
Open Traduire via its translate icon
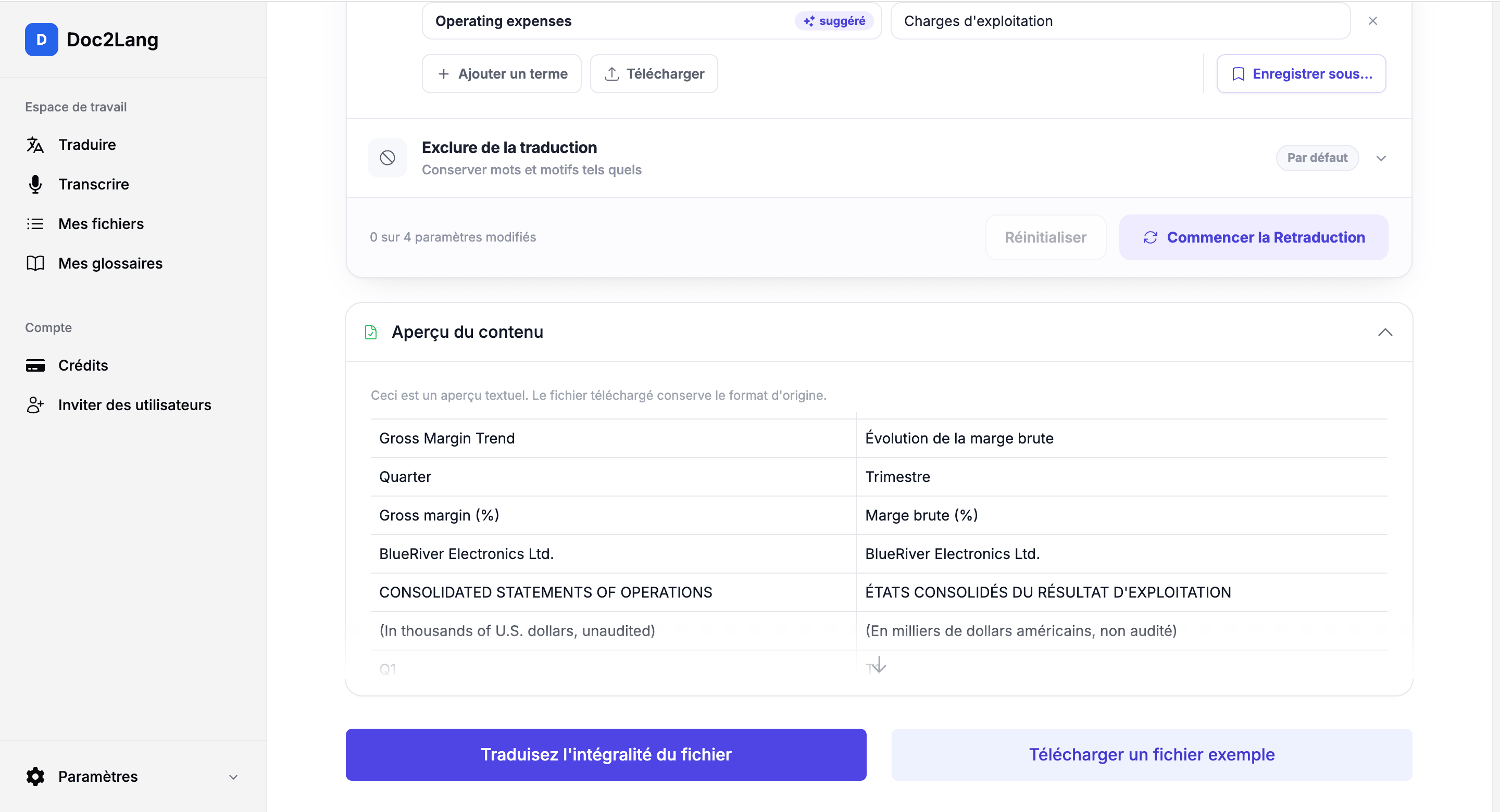35,144
